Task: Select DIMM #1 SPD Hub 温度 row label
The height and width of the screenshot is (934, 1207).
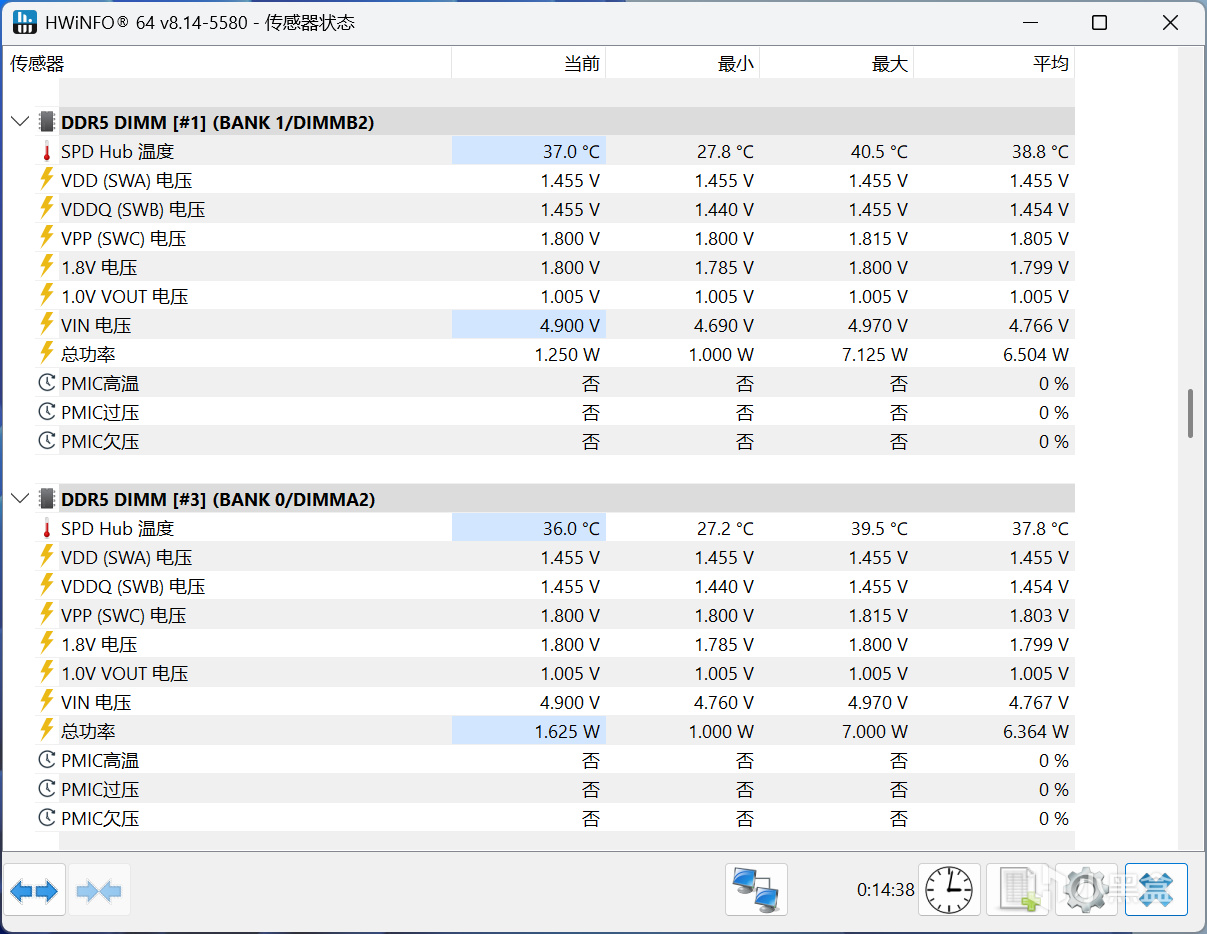Action: [x=117, y=152]
